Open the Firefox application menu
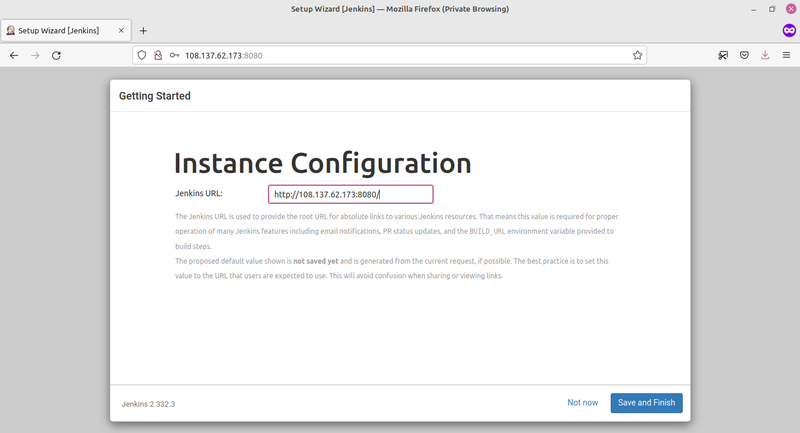 pos(786,55)
